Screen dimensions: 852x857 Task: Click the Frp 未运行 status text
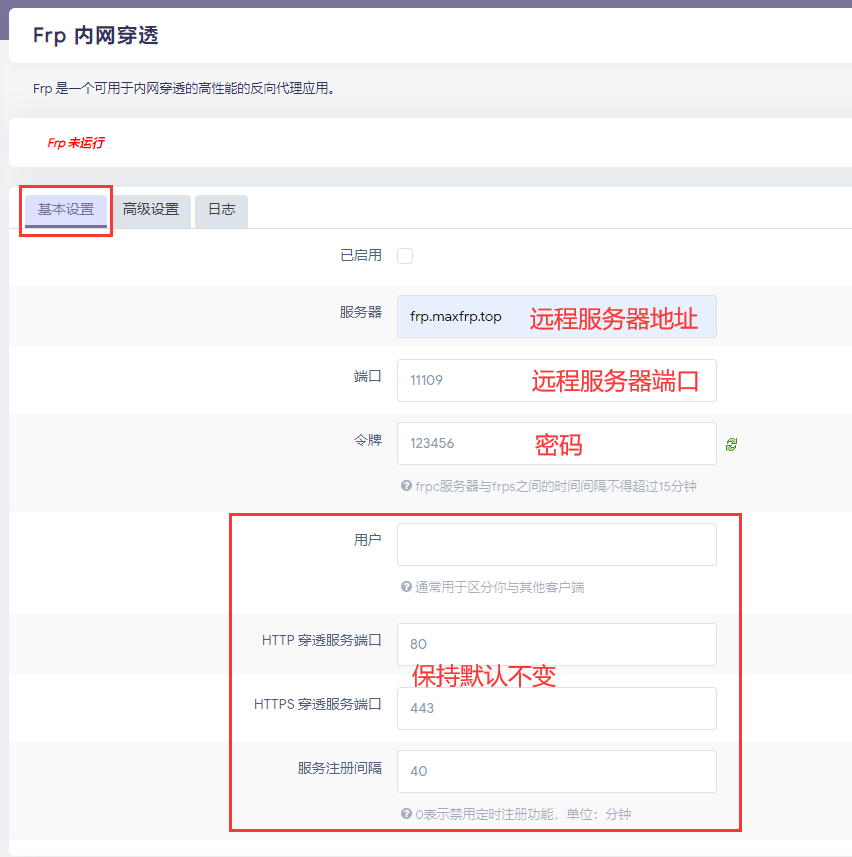tap(75, 143)
